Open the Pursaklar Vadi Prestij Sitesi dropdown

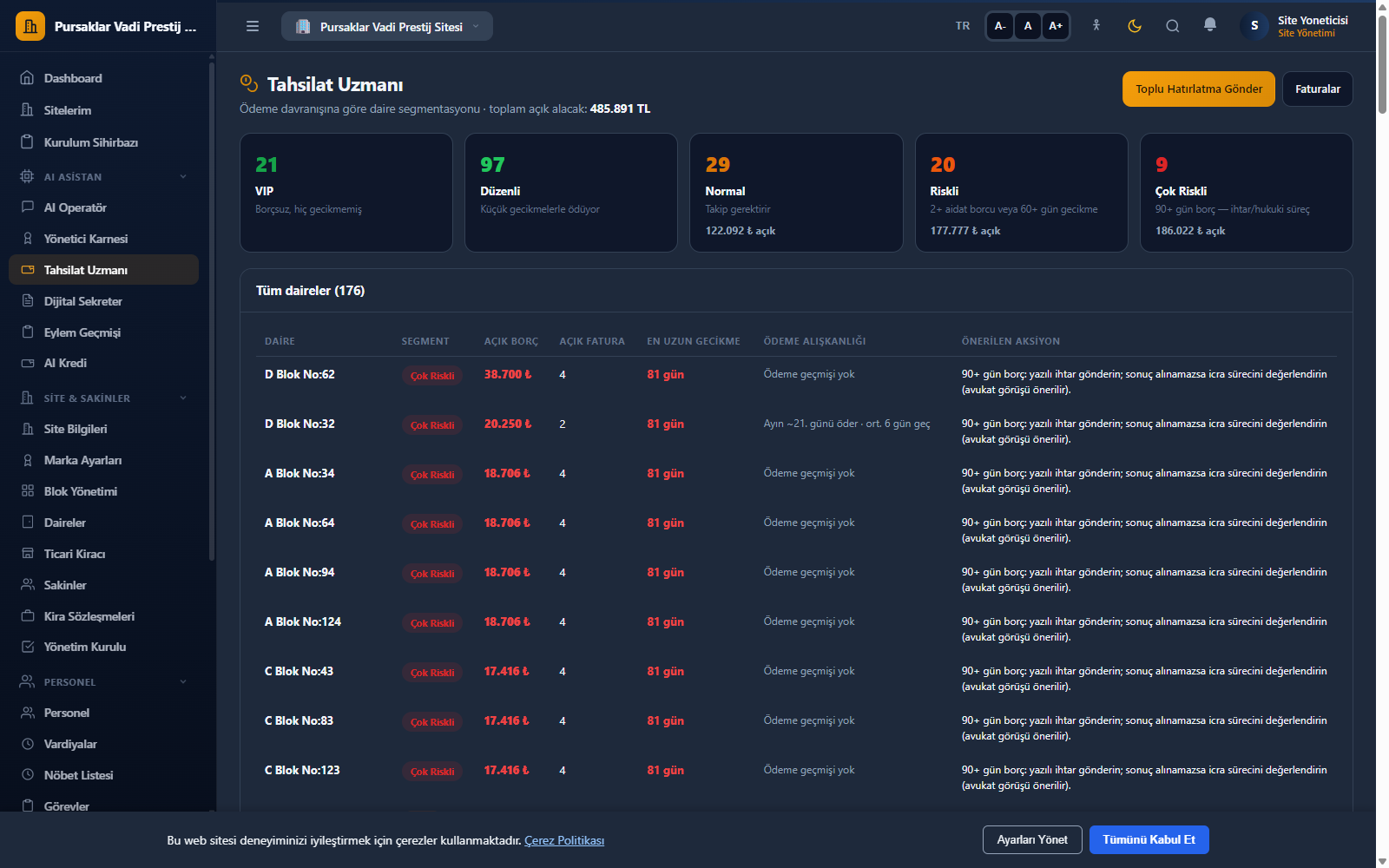386,26
